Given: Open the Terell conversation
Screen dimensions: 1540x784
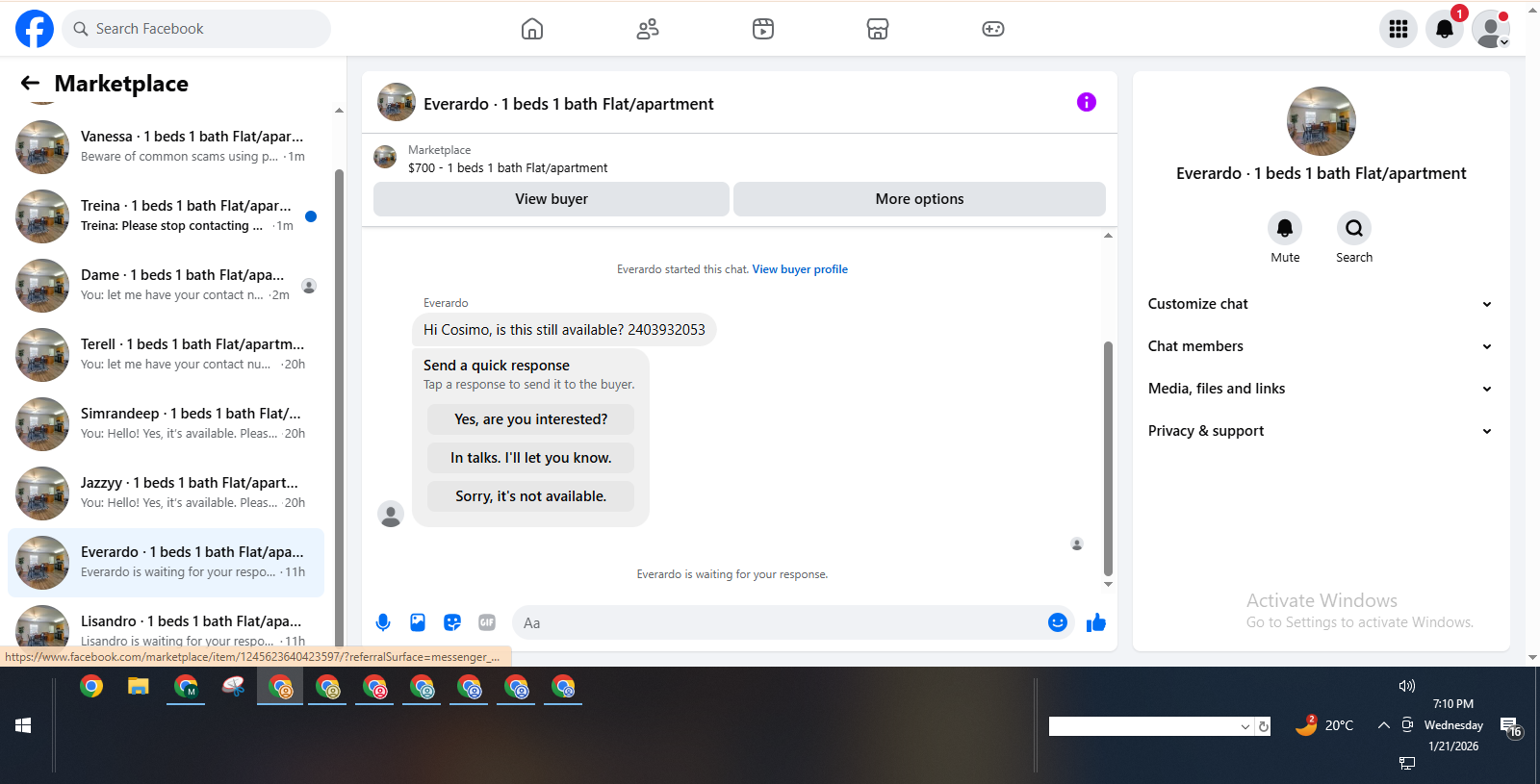Looking at the screenshot, I should pyautogui.click(x=166, y=355).
